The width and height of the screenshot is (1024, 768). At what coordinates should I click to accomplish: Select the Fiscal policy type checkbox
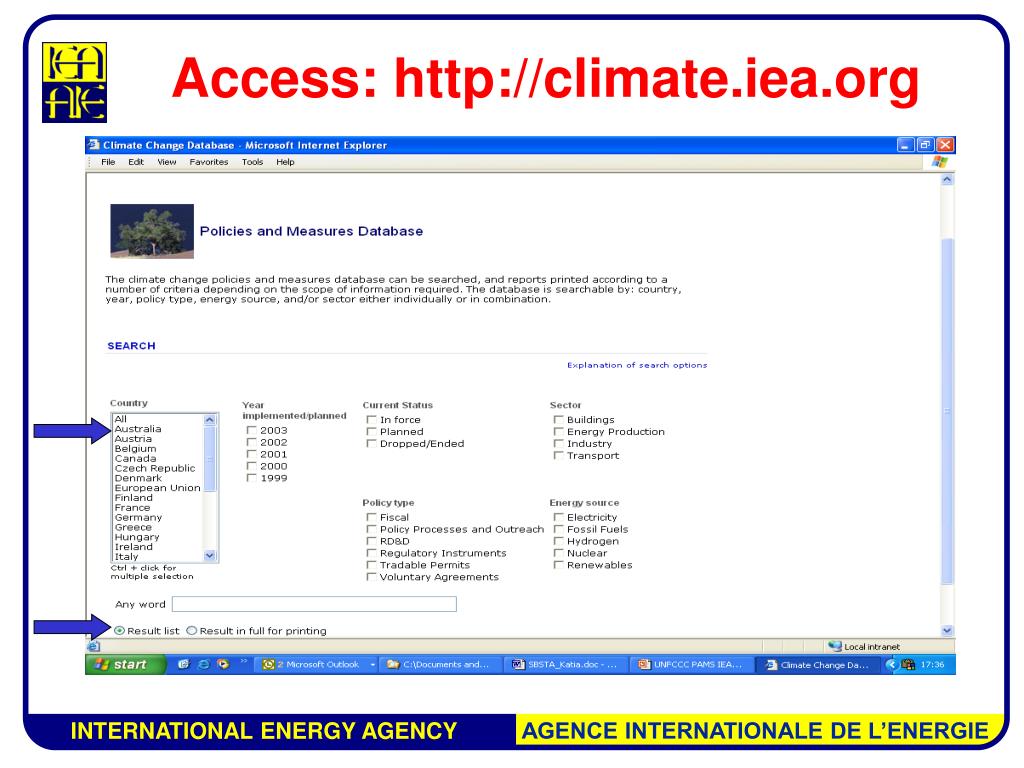(372, 517)
